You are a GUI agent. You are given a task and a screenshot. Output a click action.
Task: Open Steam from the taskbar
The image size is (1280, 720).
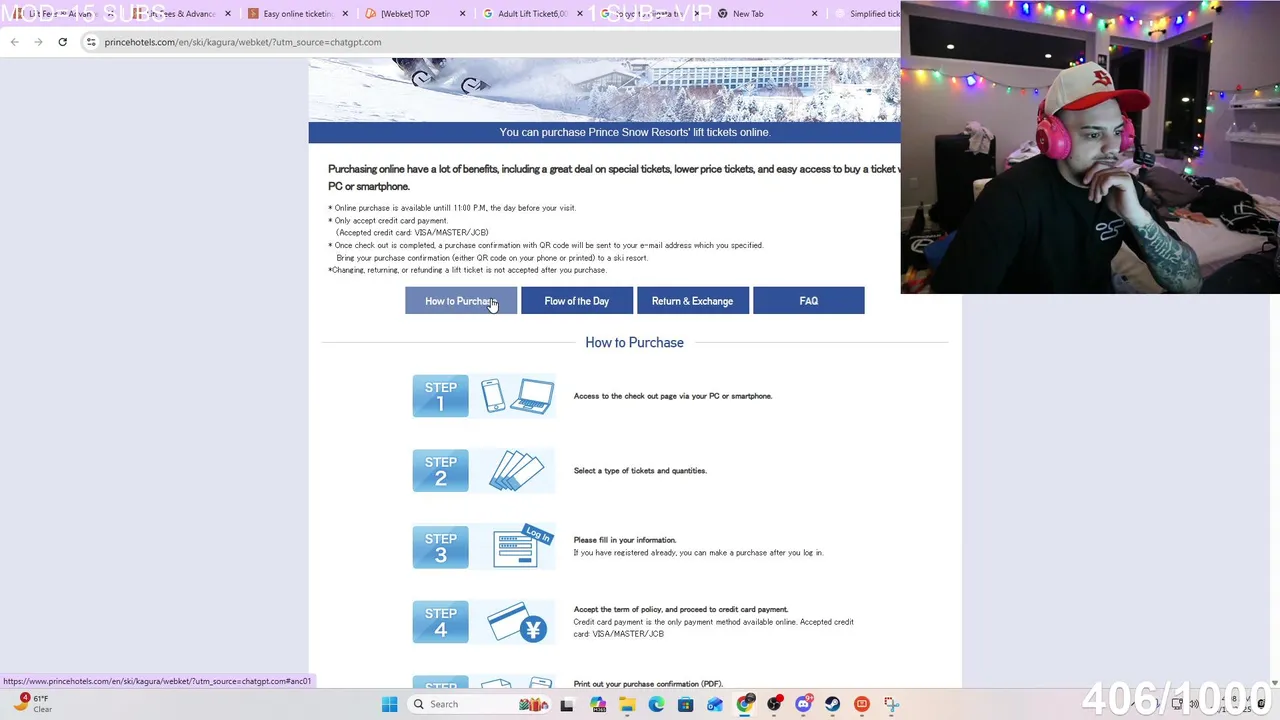click(833, 704)
